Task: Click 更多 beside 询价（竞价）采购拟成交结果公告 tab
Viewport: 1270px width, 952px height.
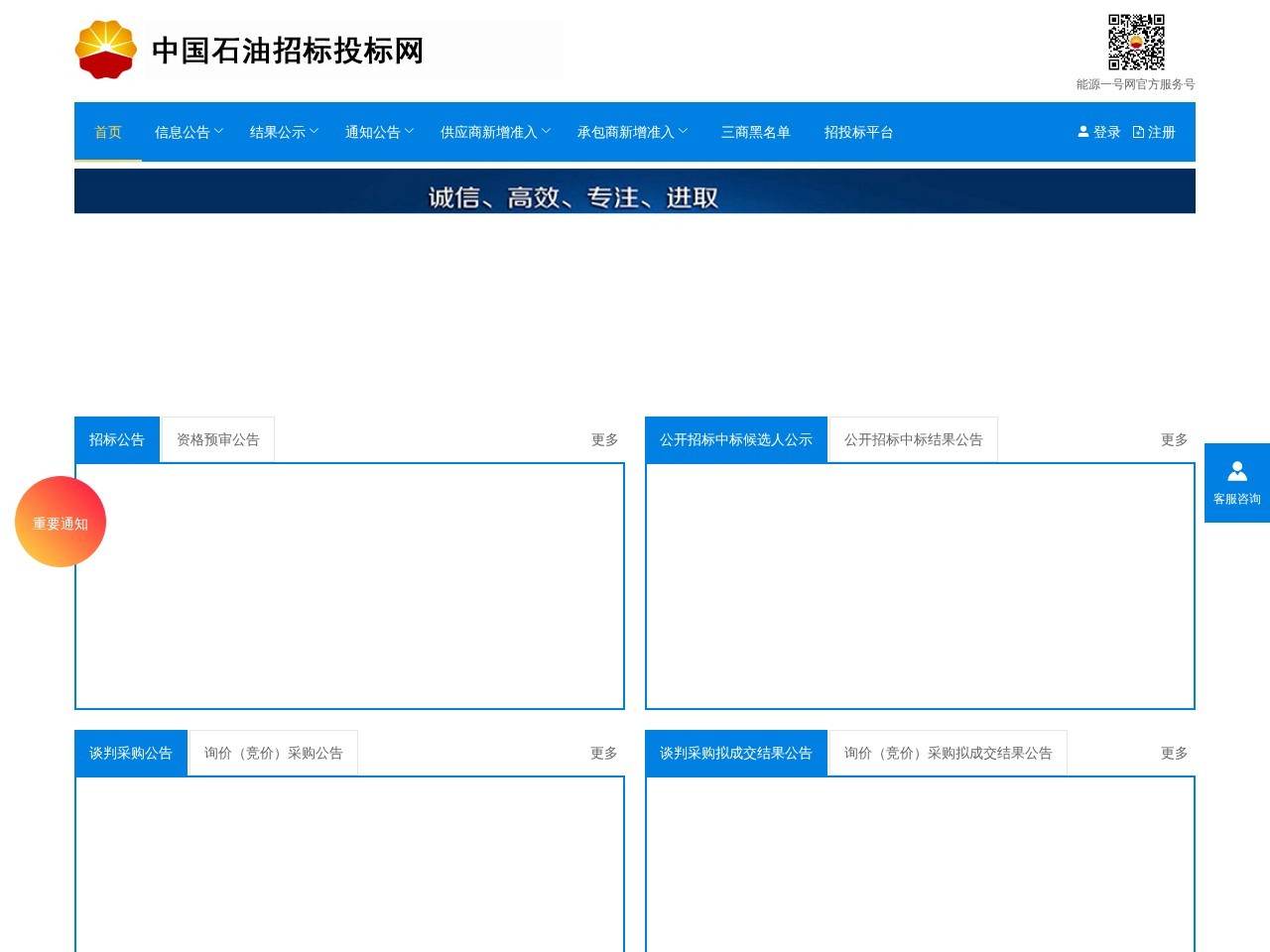Action: click(x=1175, y=753)
